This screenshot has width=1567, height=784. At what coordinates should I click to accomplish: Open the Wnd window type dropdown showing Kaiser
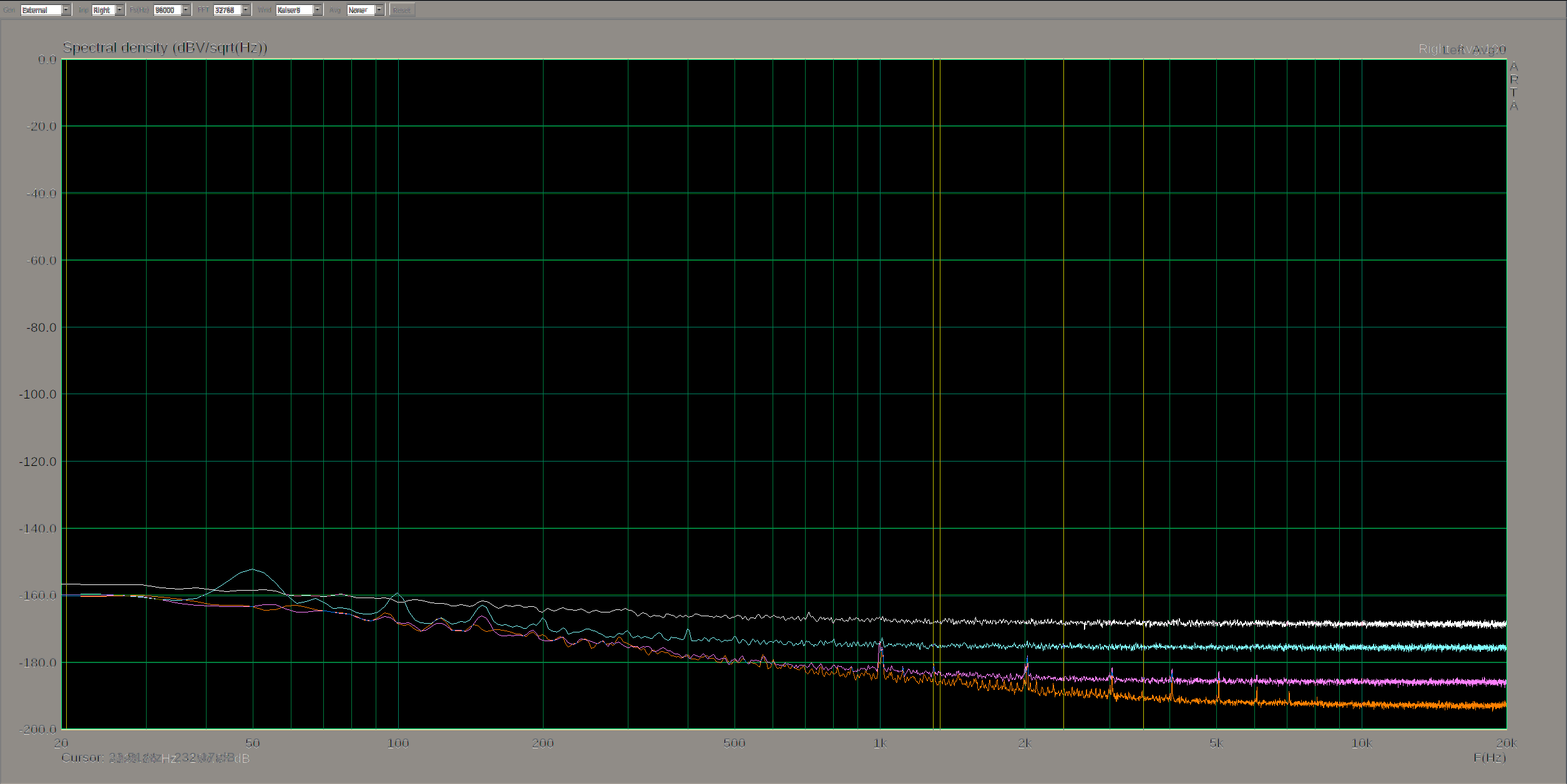click(299, 10)
